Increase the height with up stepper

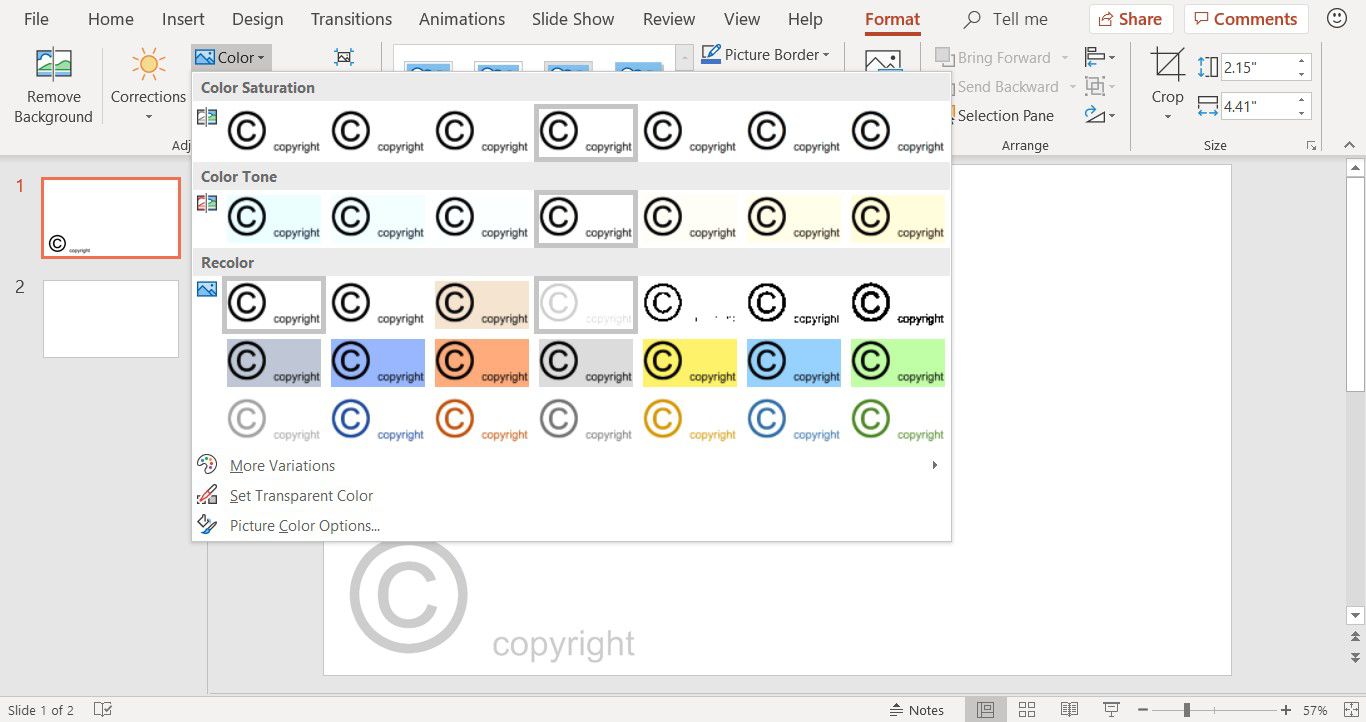tap(1302, 61)
